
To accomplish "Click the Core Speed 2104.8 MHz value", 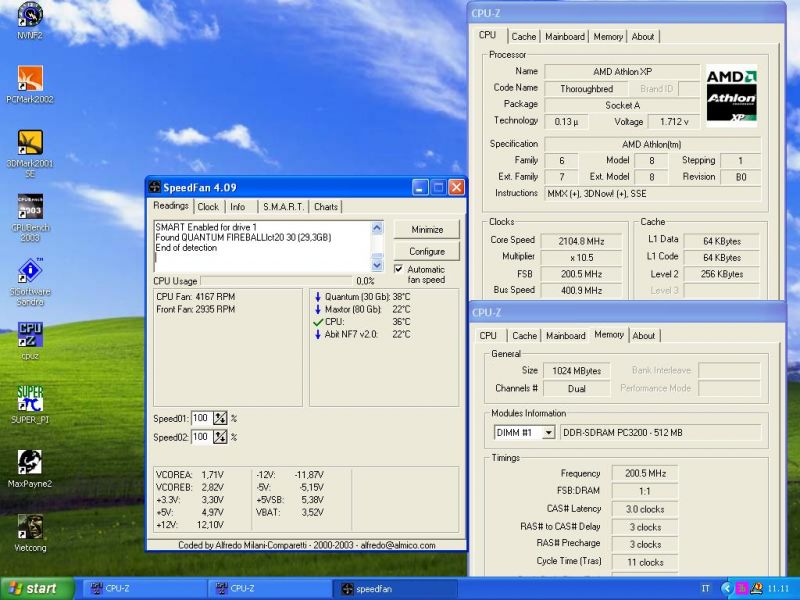I will point(581,241).
